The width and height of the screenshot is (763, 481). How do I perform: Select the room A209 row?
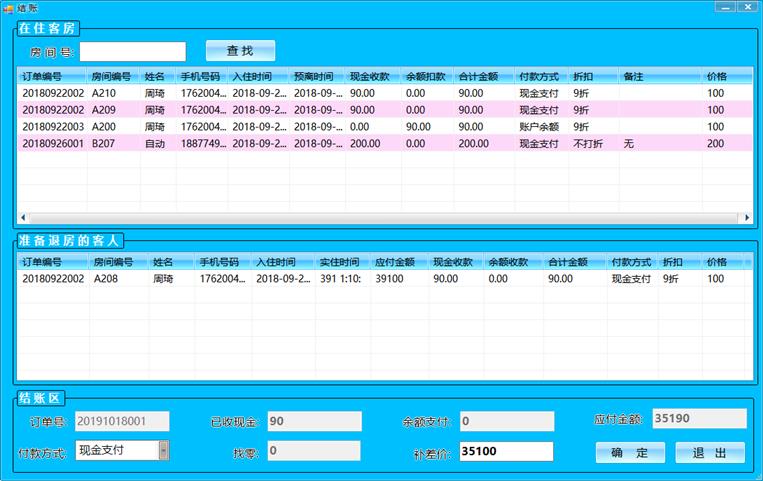click(x=111, y=110)
